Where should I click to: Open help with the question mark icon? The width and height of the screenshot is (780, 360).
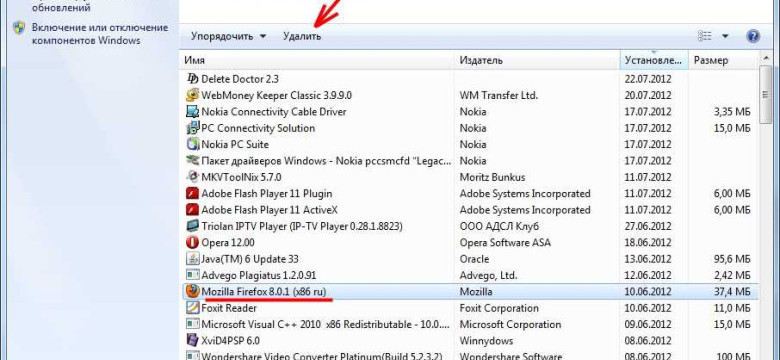753,36
